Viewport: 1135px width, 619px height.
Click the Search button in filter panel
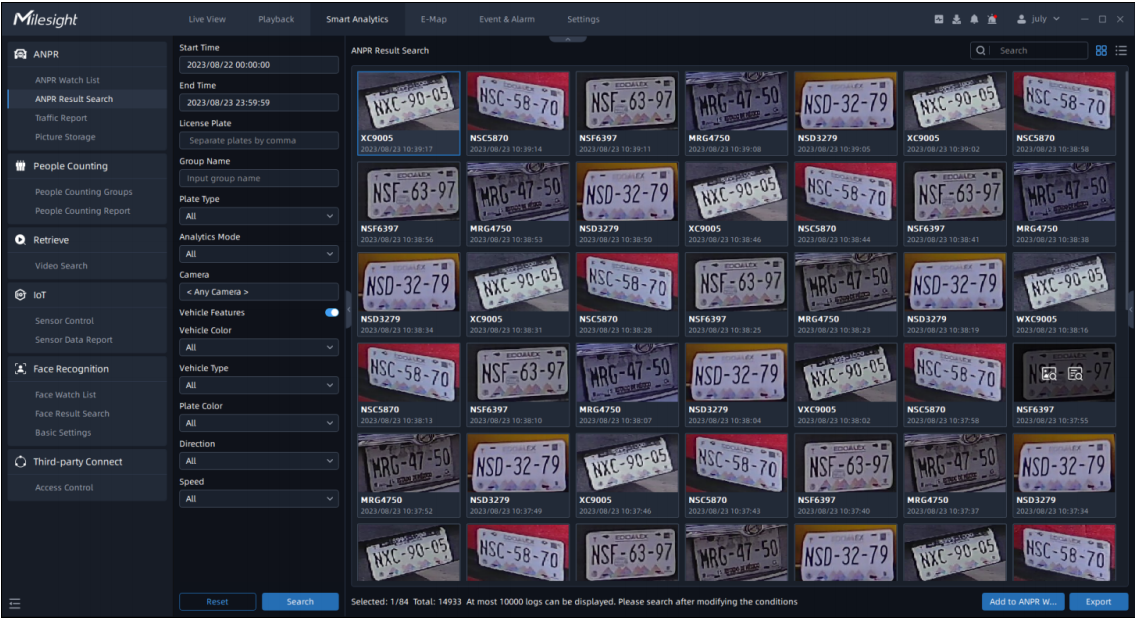(300, 602)
